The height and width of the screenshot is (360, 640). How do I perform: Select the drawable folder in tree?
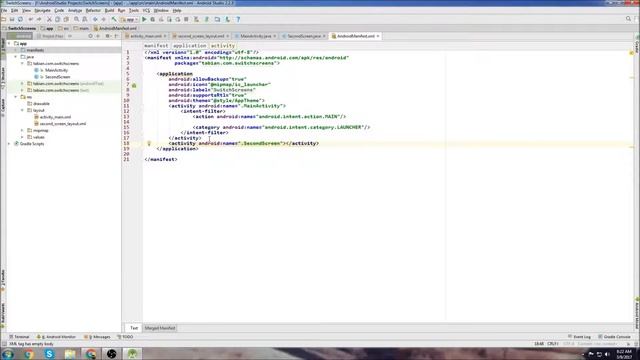41,104
